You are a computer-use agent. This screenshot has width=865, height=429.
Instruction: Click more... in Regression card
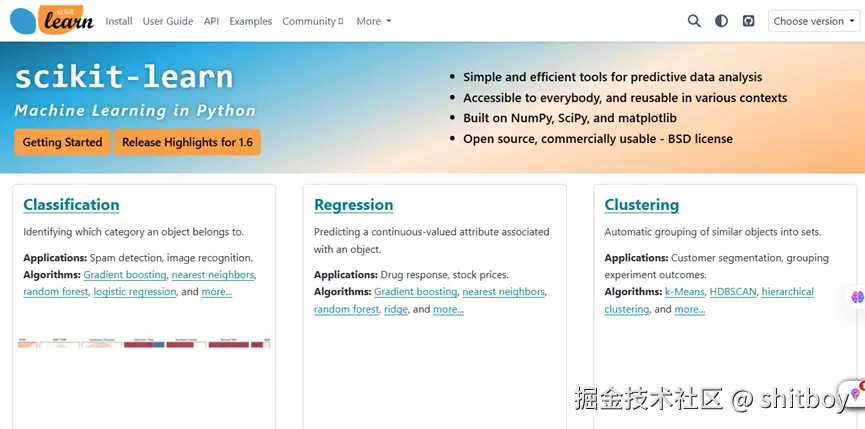pyautogui.click(x=448, y=309)
